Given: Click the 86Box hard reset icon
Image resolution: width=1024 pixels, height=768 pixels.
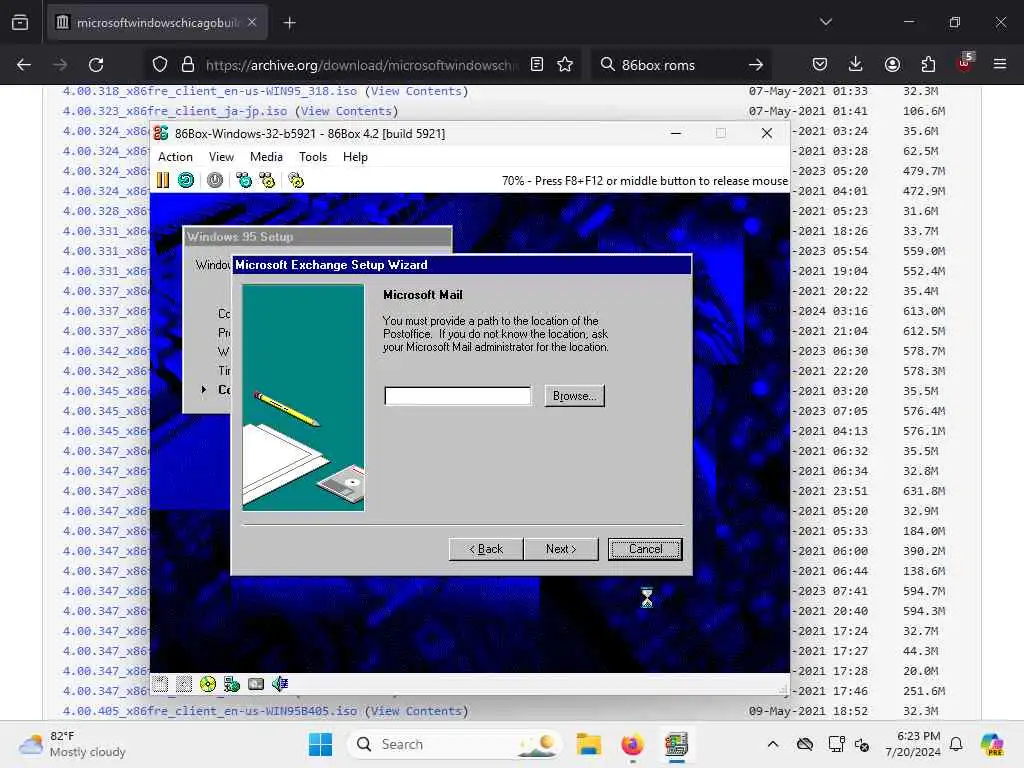Looking at the screenshot, I should point(186,180).
